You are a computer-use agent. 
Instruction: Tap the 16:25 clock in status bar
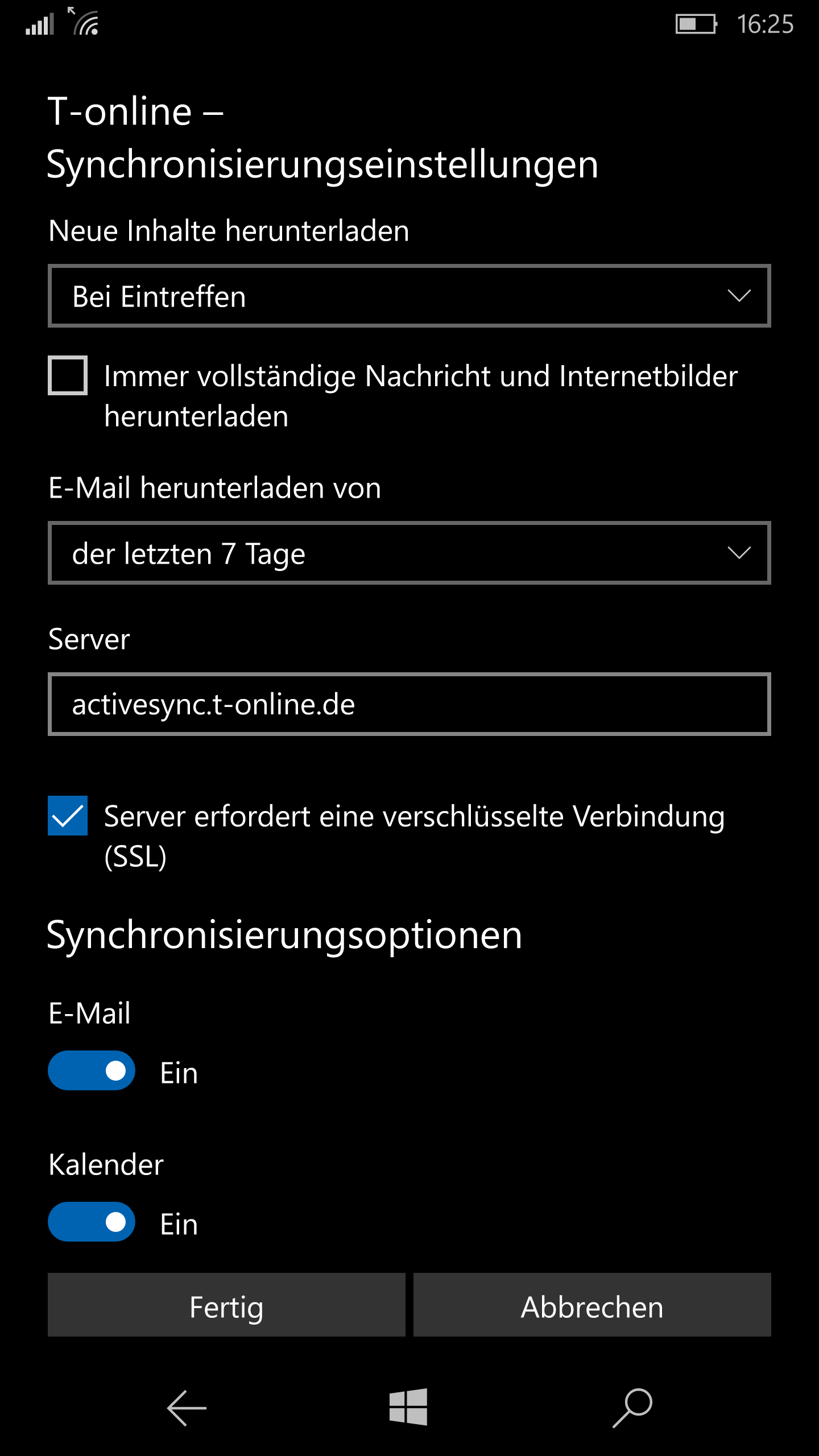click(x=765, y=24)
